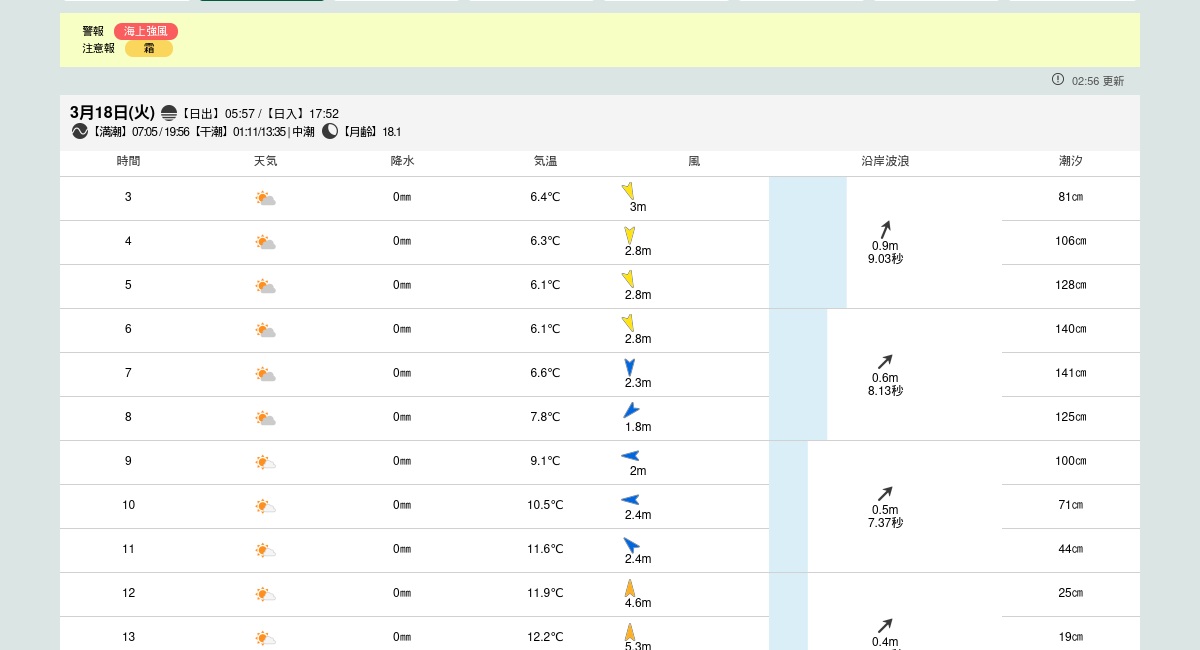Click the light blue wave height bar for 0.9m
The width and height of the screenshot is (1200, 650).
(808, 243)
